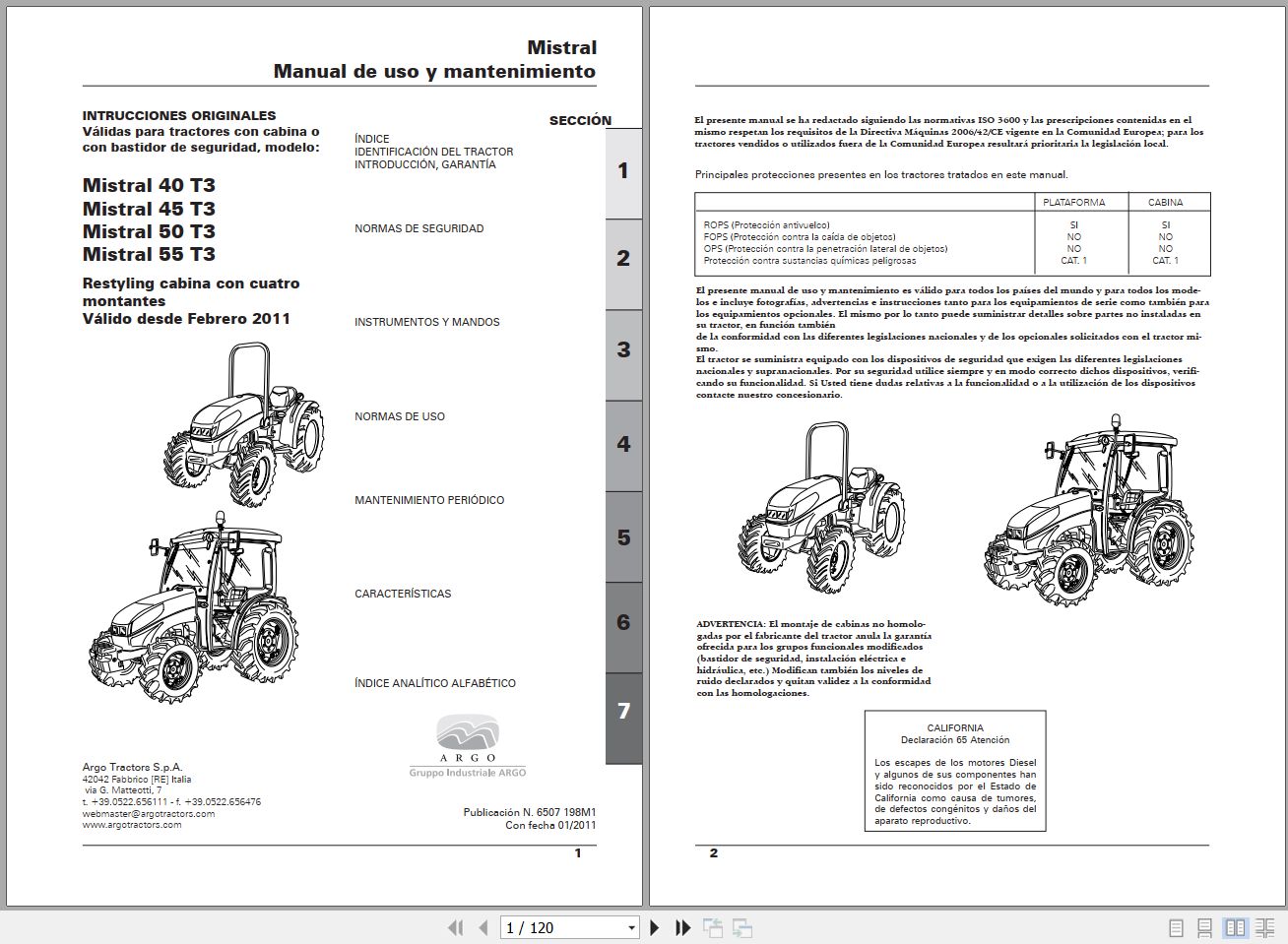Click the next view icon

742,927
